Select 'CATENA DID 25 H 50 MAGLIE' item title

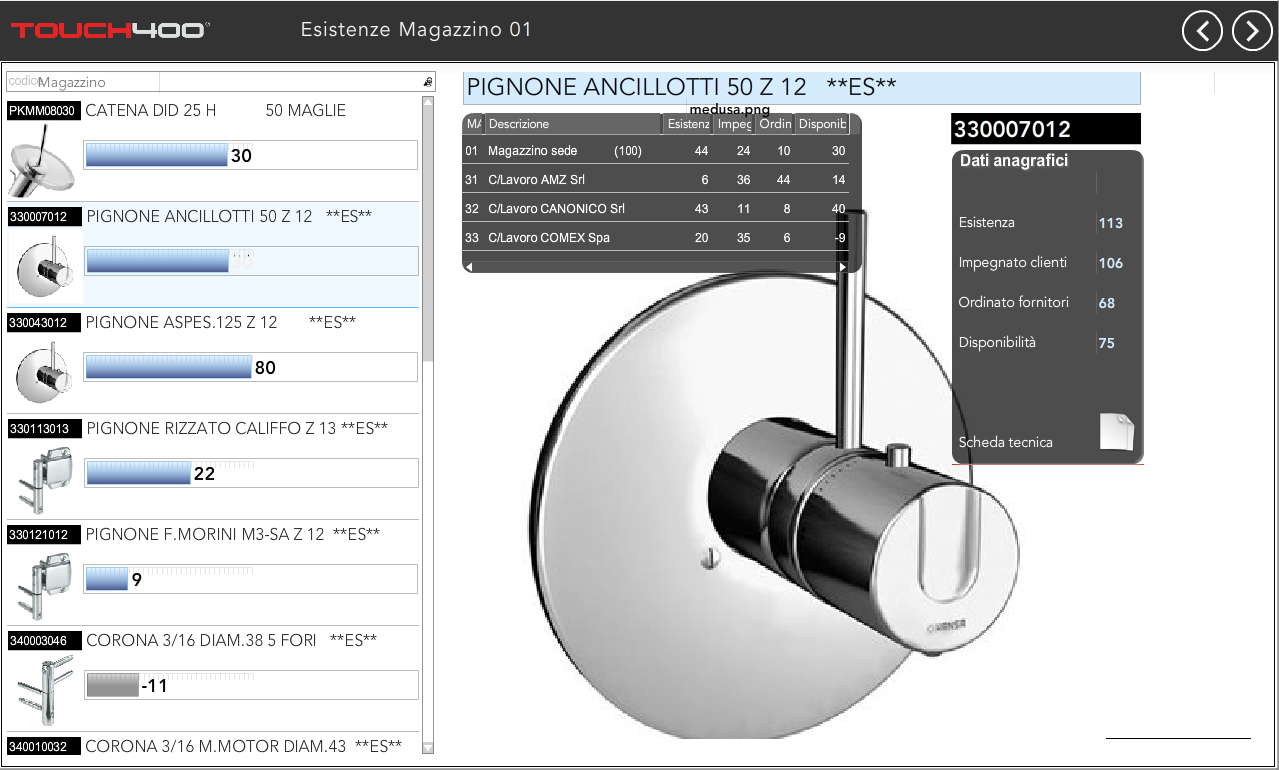(216, 110)
